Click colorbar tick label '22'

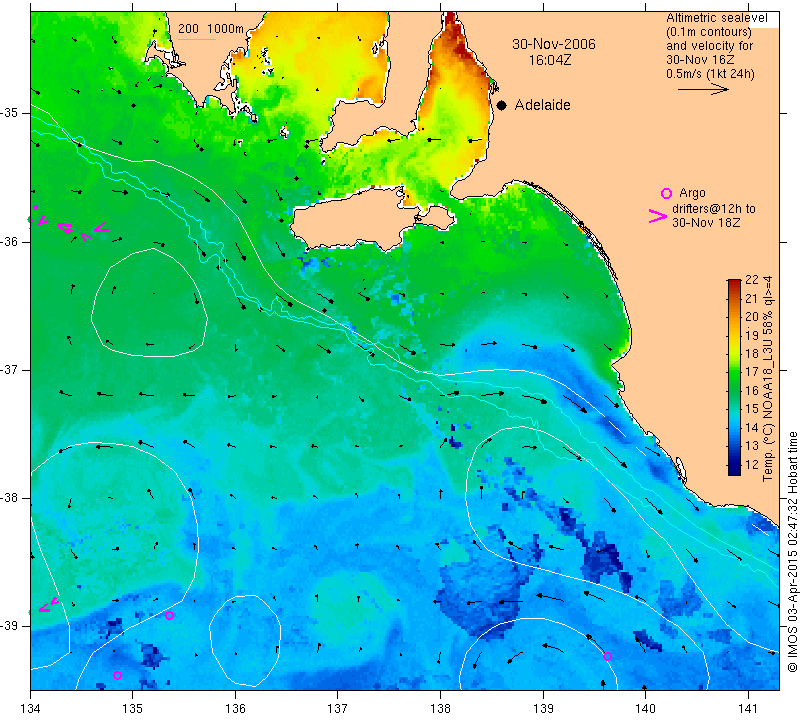point(752,280)
